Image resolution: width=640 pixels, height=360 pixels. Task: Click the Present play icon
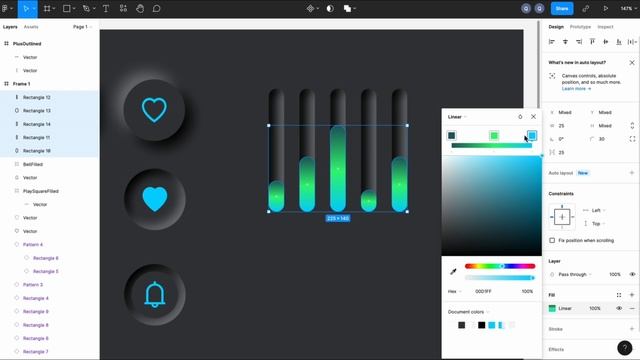[606, 9]
